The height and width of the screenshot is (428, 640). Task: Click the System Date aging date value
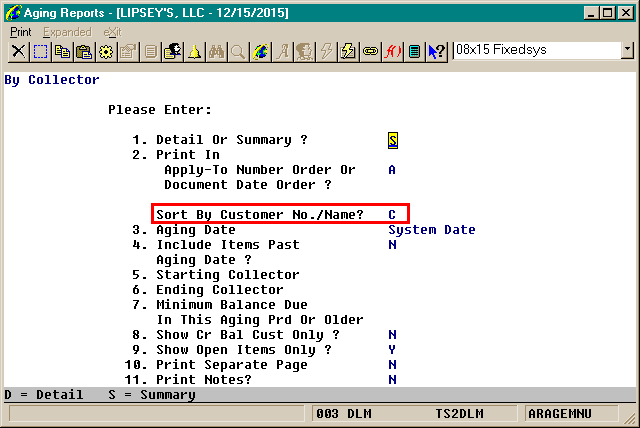[x=432, y=230]
